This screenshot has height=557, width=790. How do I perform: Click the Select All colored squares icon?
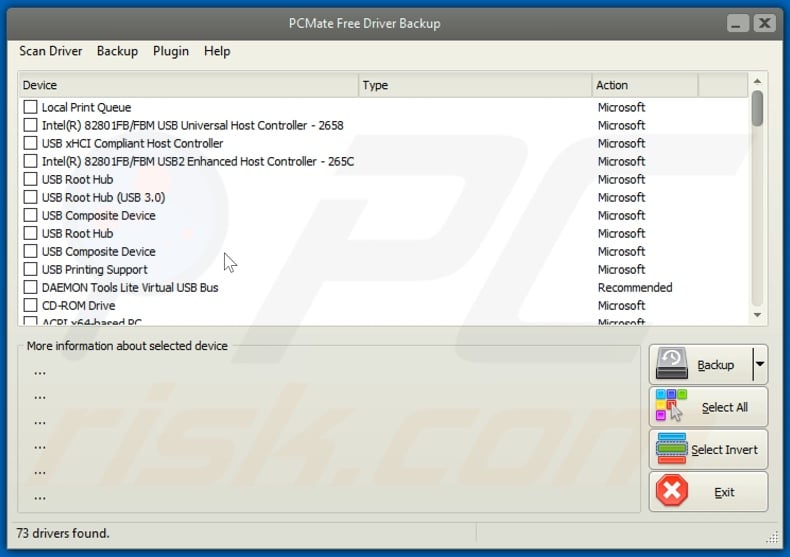point(672,407)
